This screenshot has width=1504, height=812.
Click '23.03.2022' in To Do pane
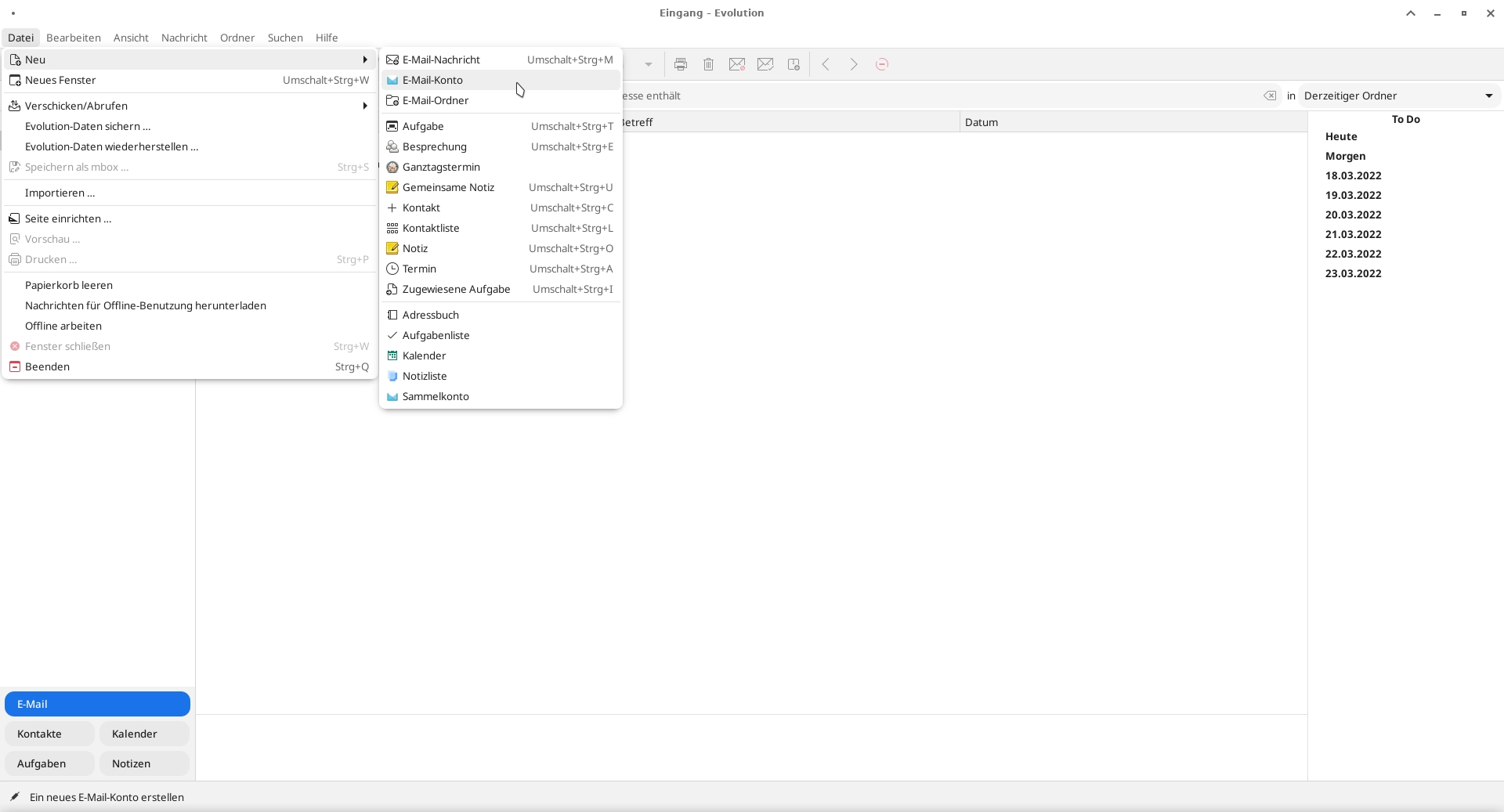[1353, 273]
